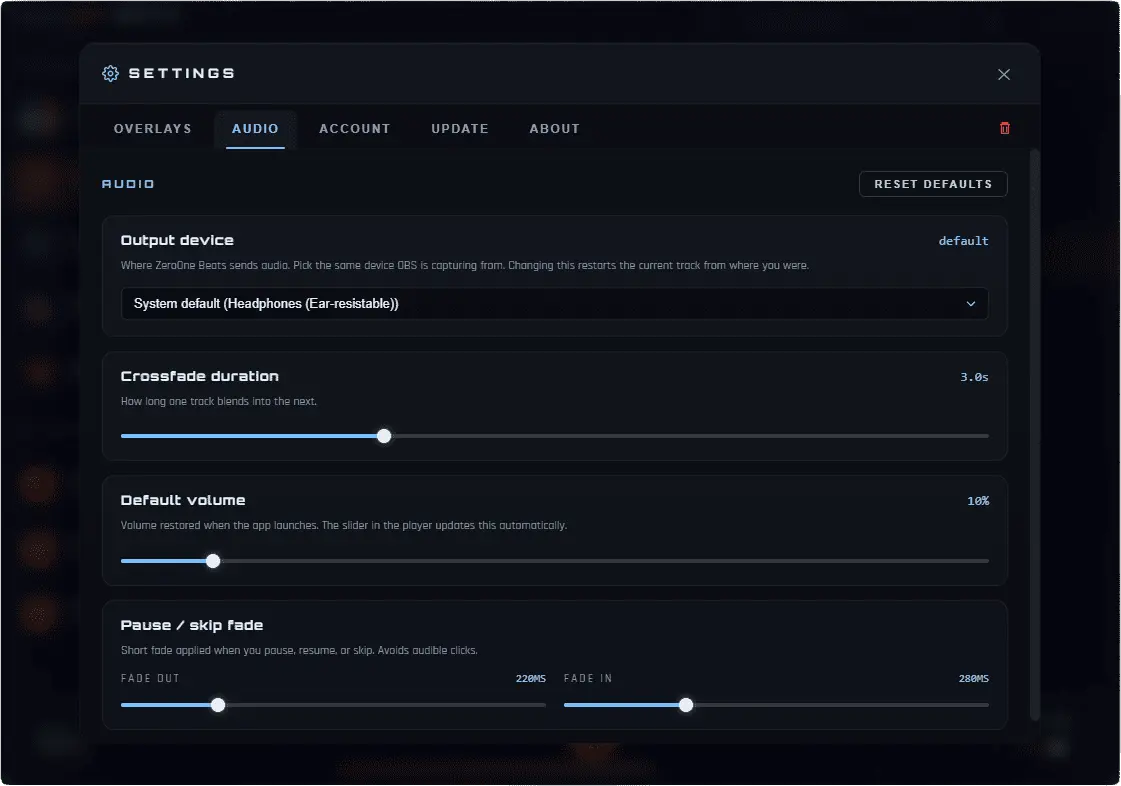Viewport: 1121px width, 786px height.
Task: Click the '3.0s' crossfade value
Action: coord(974,377)
